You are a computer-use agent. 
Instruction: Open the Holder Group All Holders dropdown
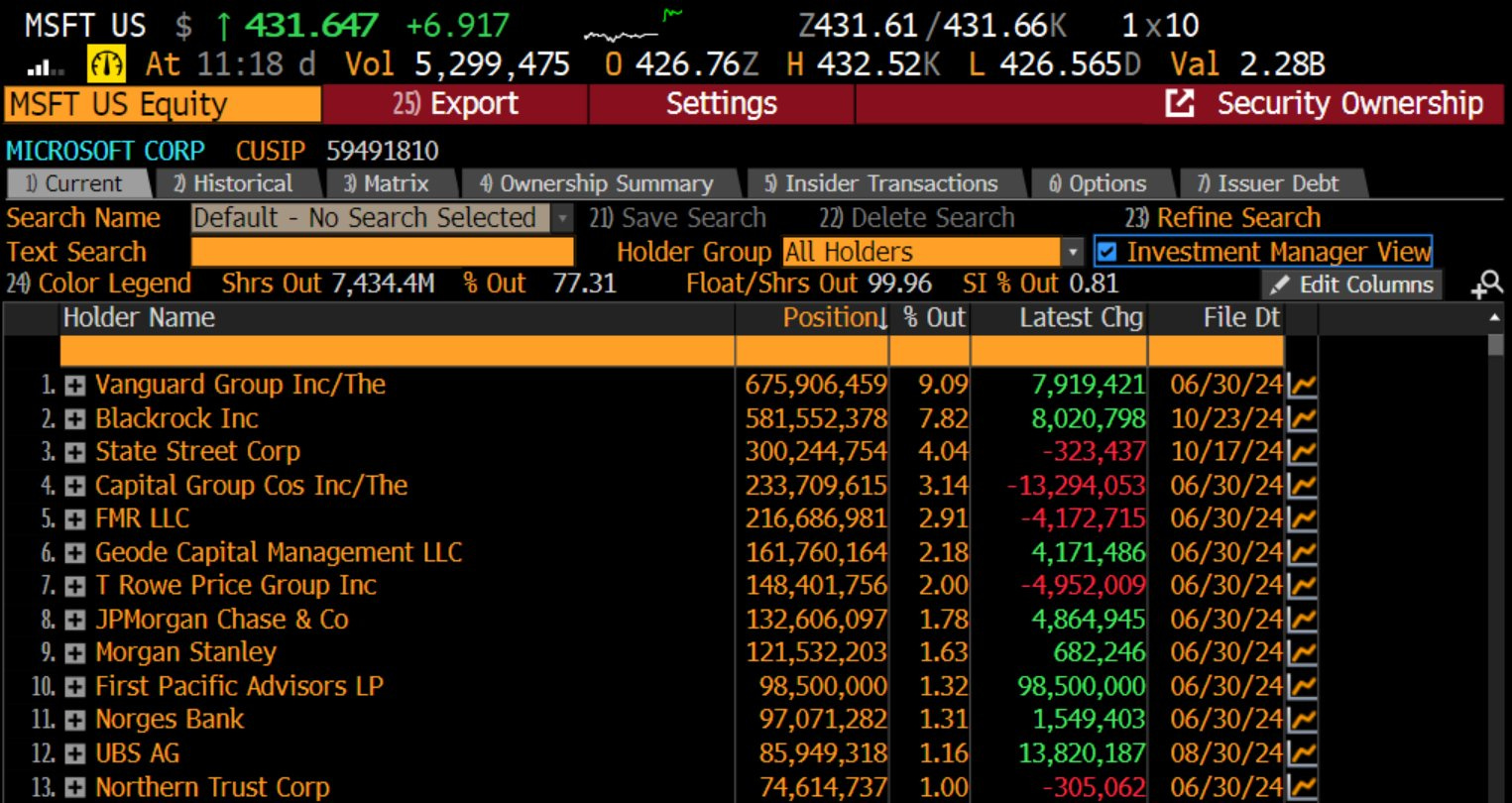pos(1072,252)
